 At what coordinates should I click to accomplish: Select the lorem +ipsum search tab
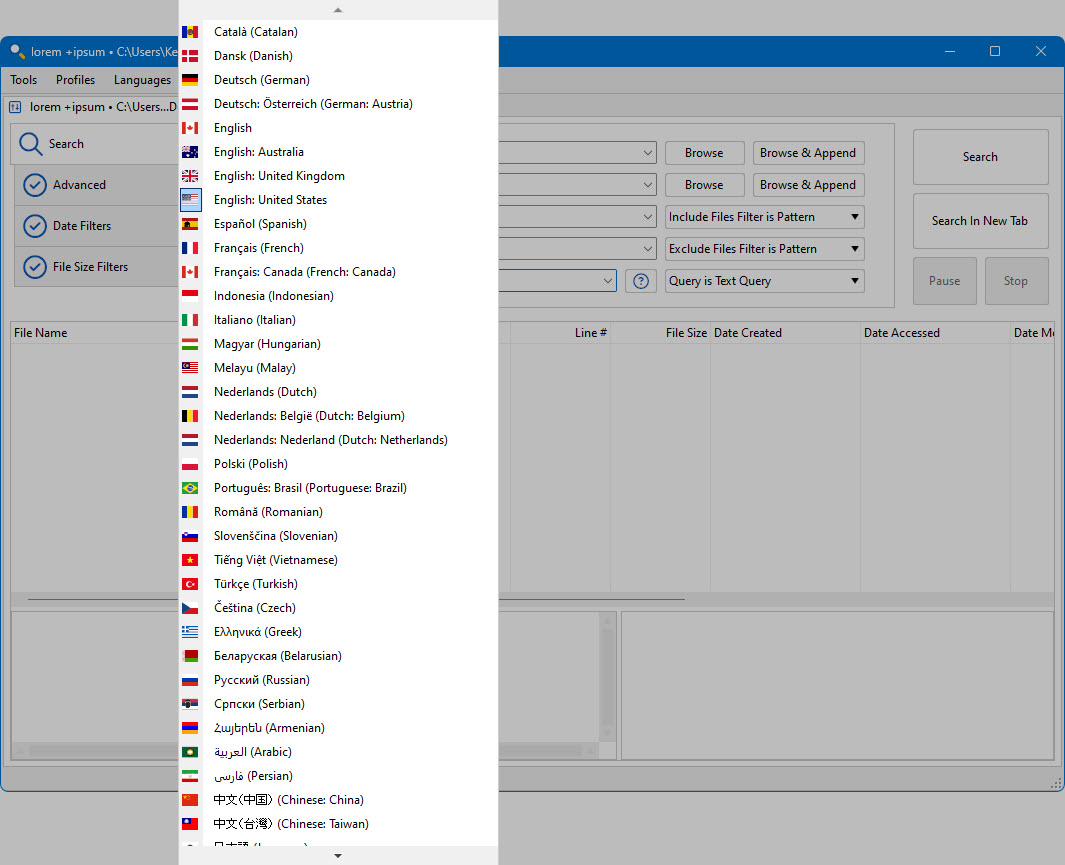pyautogui.click(x=93, y=107)
